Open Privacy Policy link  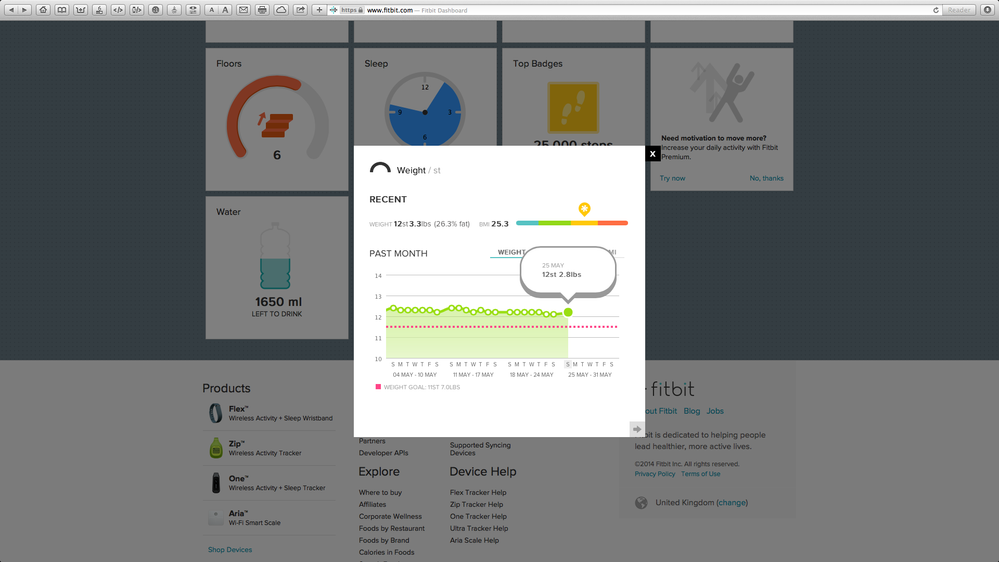(x=654, y=474)
